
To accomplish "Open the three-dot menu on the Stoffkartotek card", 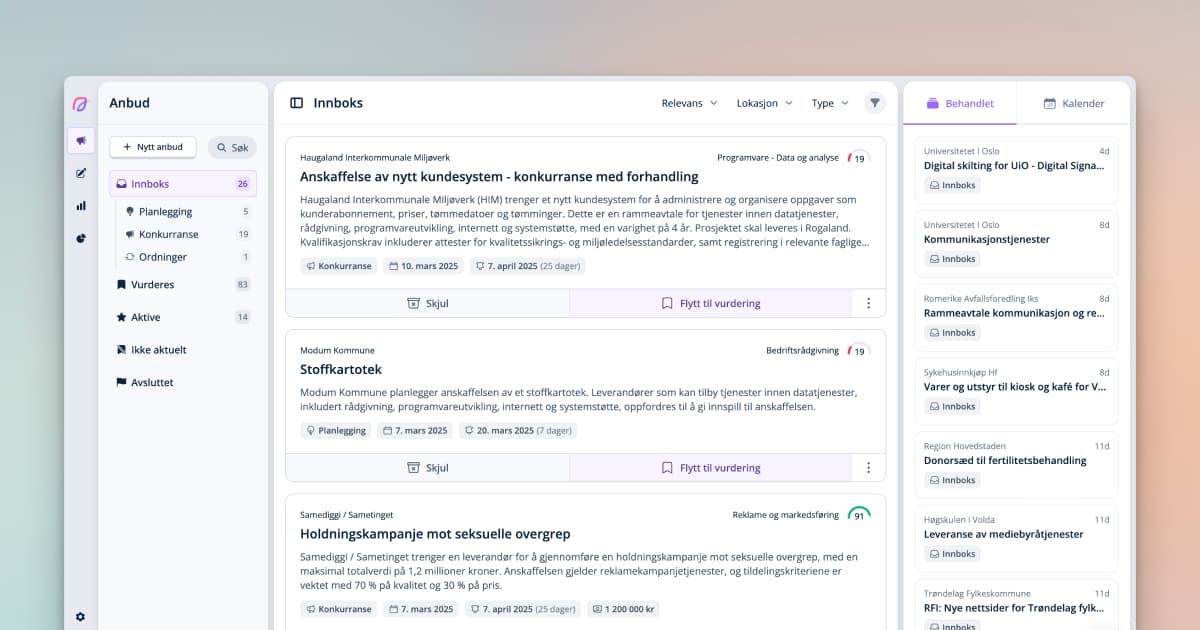I will (868, 467).
